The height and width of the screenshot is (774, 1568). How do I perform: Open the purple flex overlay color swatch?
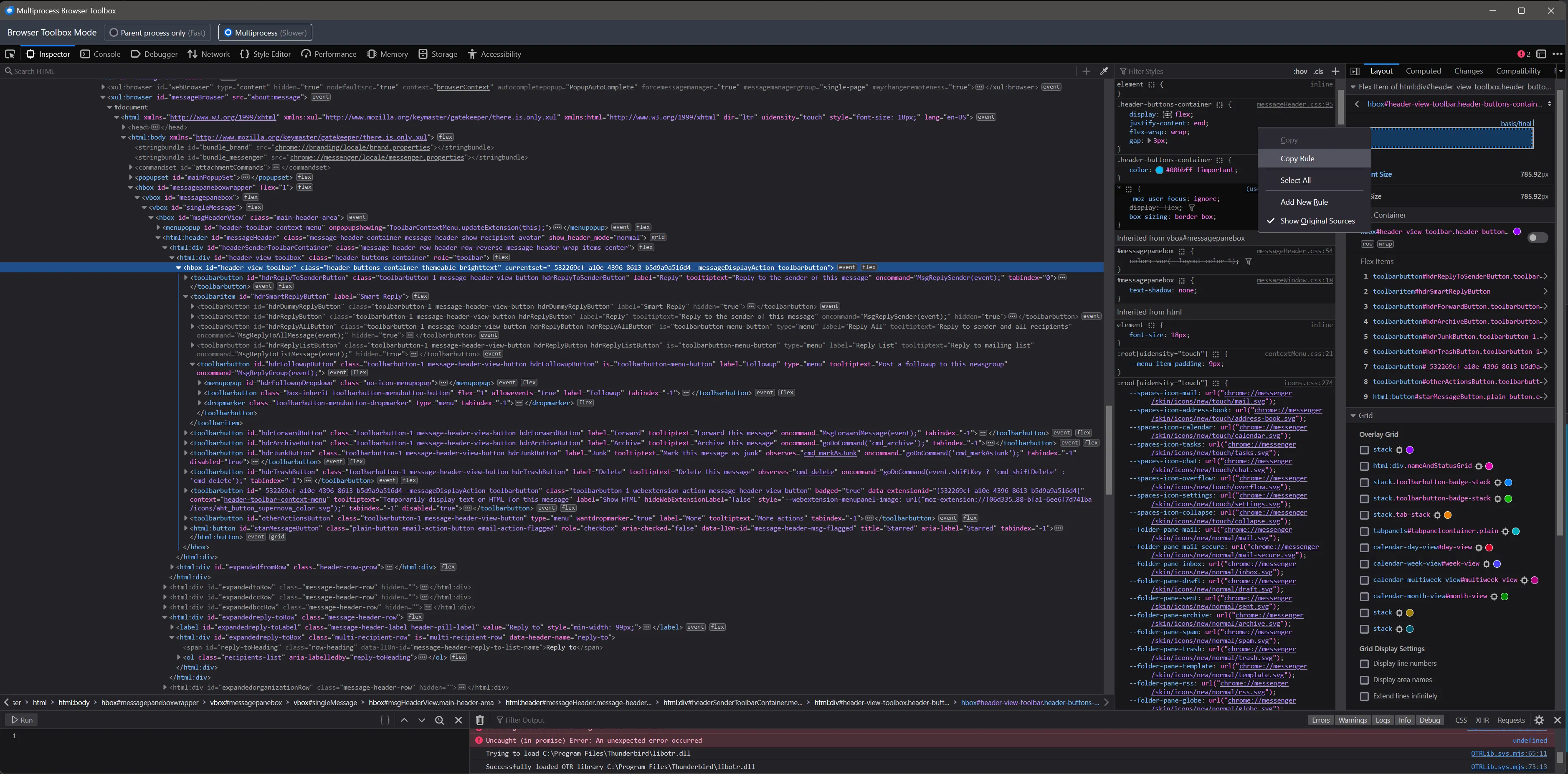[x=1517, y=231]
